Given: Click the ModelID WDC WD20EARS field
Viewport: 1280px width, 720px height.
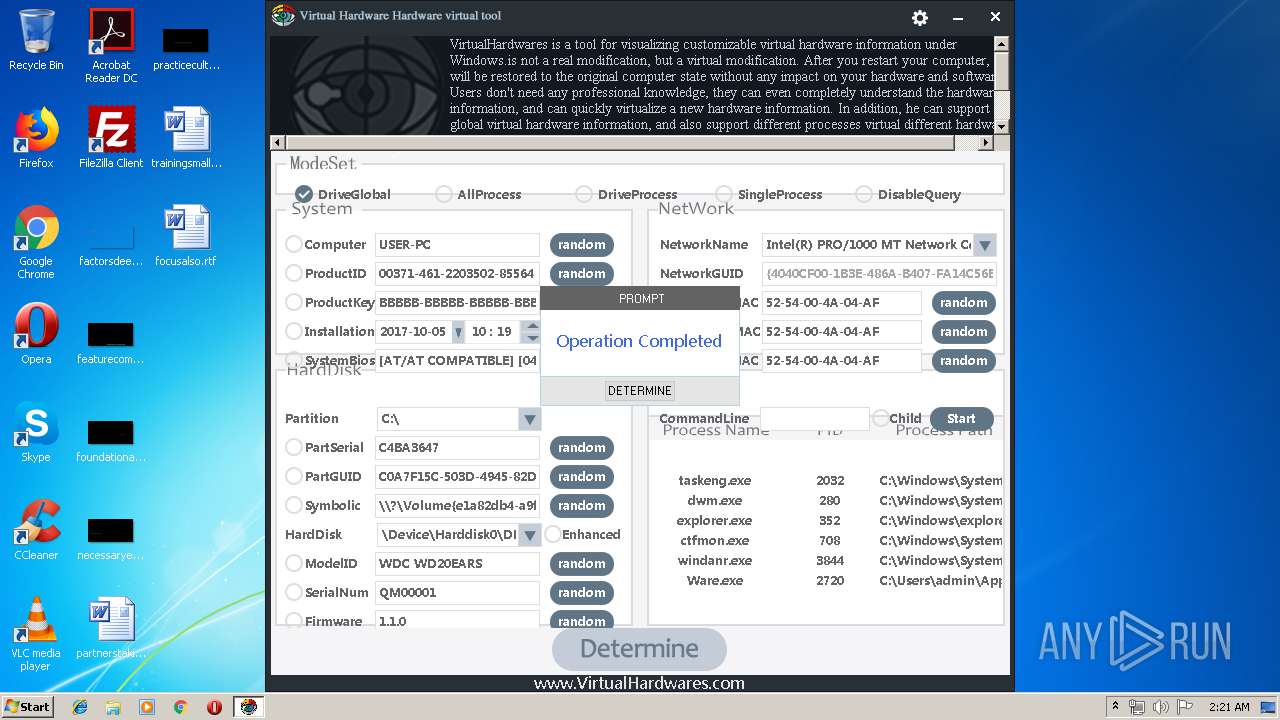Looking at the screenshot, I should 457,564.
